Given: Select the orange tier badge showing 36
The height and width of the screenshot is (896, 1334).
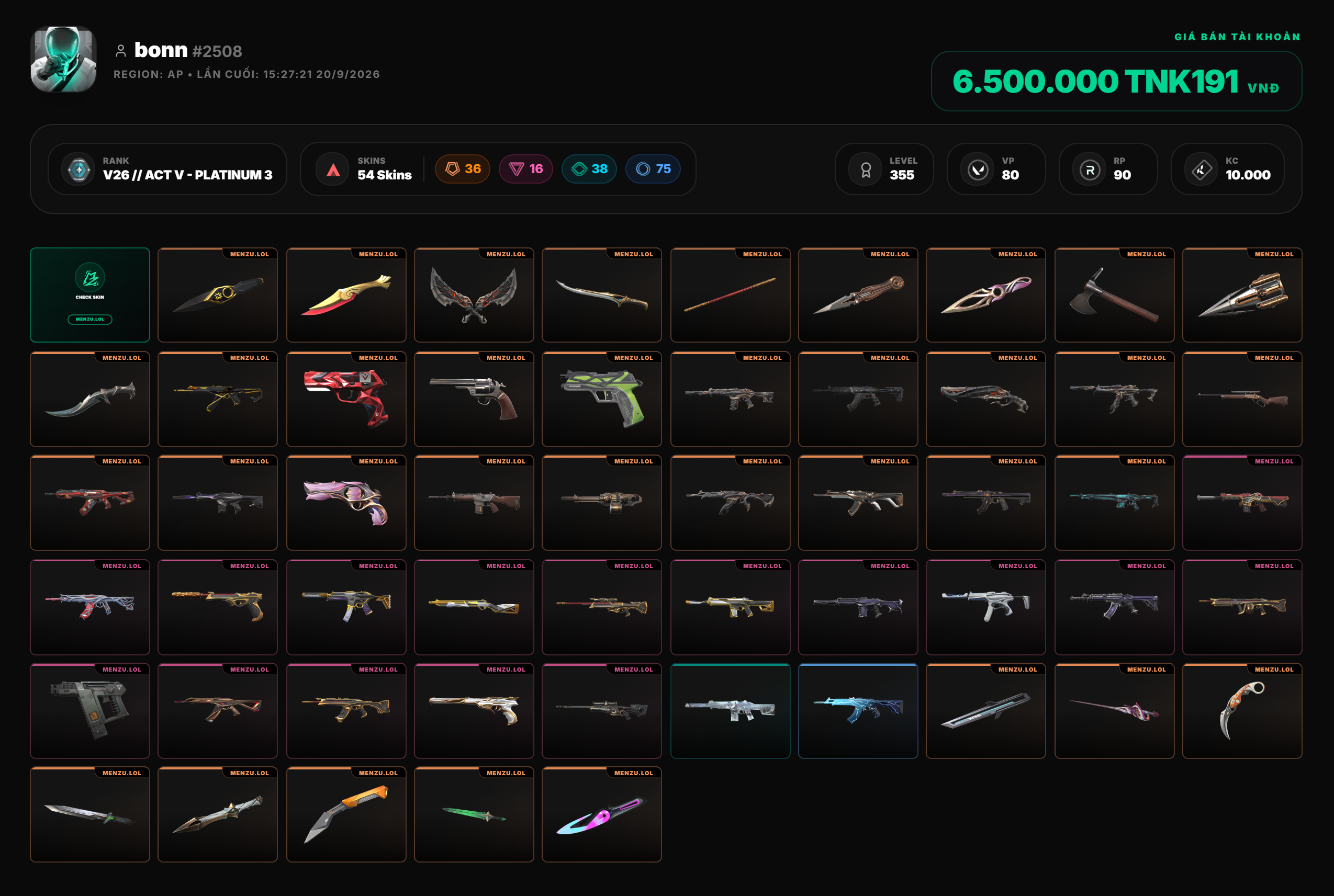Looking at the screenshot, I should click(x=463, y=168).
